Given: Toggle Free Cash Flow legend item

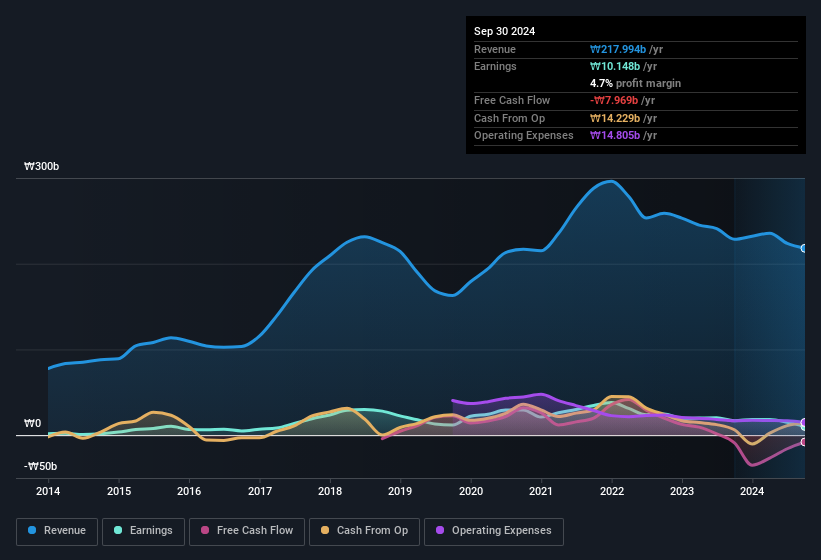Looking at the screenshot, I should click(x=248, y=531).
